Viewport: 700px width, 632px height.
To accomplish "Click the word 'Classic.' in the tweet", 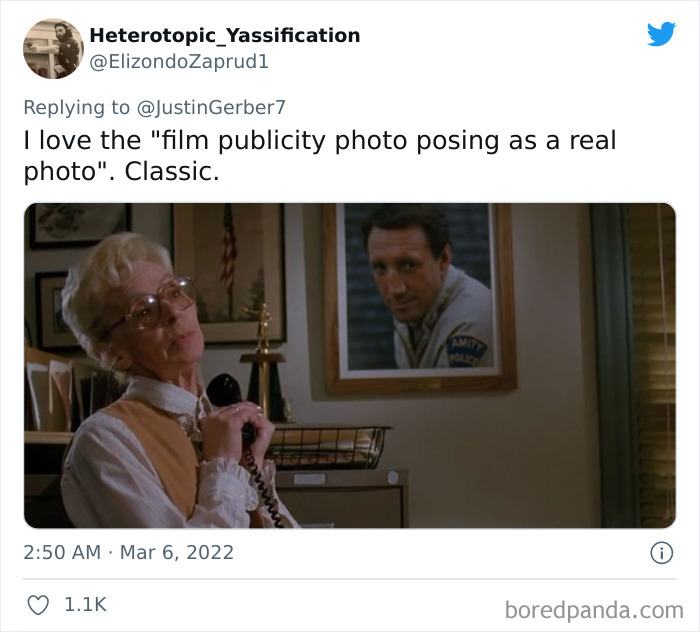I will [172, 171].
